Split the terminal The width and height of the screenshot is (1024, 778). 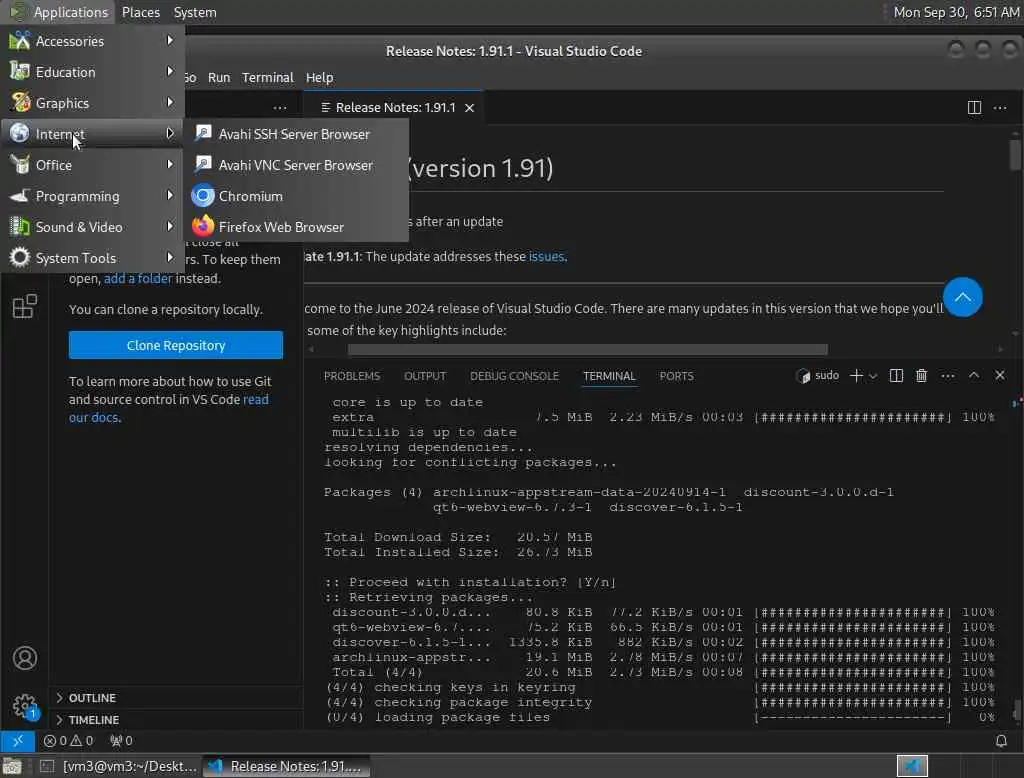pyautogui.click(x=896, y=376)
